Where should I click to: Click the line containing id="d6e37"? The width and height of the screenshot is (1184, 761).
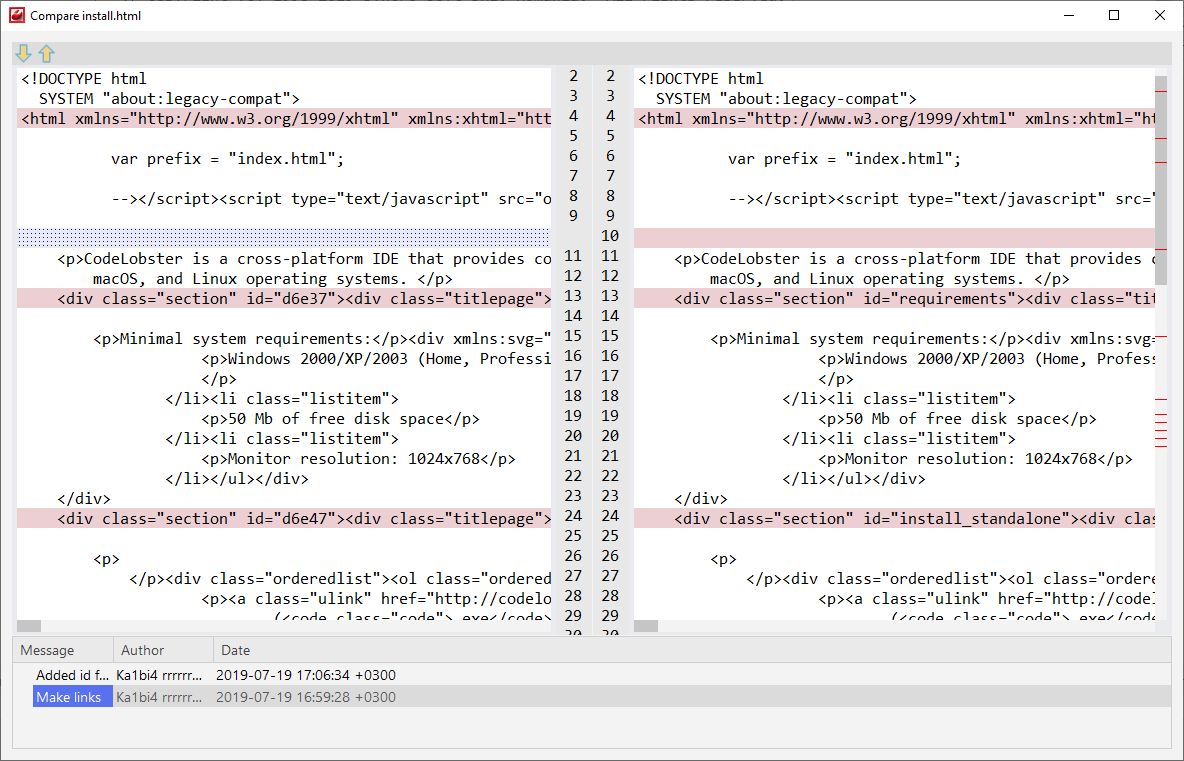coord(284,299)
